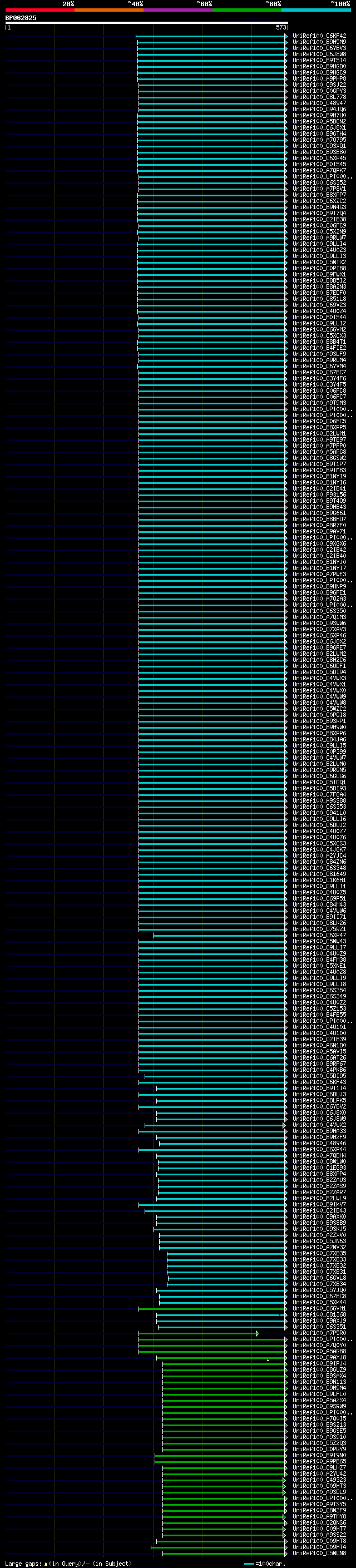Select hit UniRef100_B9I7Q4

coord(319,213)
